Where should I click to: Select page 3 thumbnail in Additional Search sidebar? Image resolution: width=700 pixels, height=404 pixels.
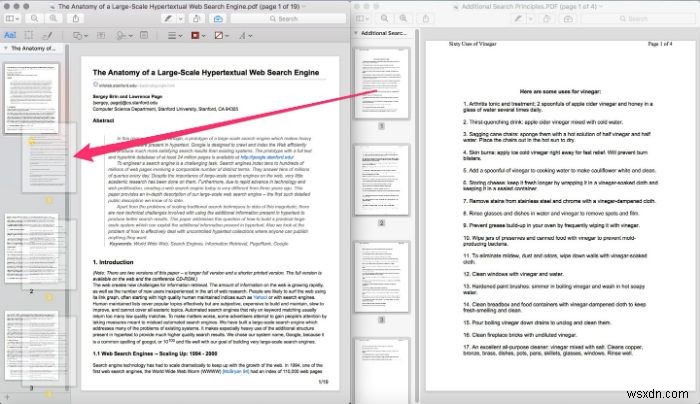pyautogui.click(x=382, y=277)
